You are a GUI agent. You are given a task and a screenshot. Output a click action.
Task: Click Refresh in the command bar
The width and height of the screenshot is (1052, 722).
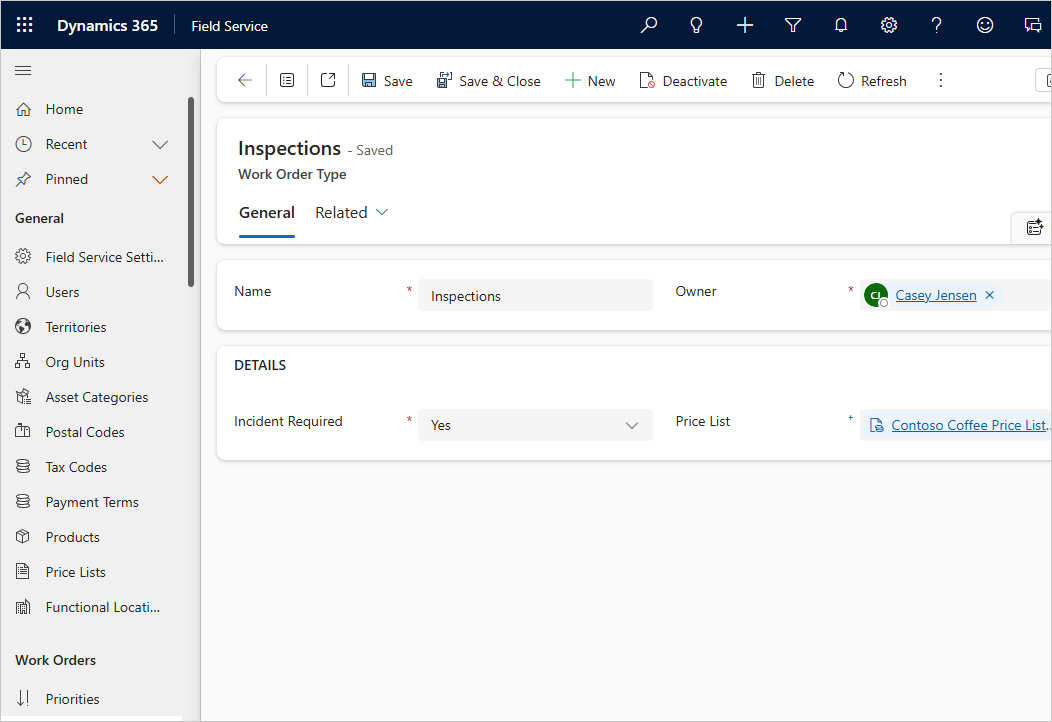(x=872, y=81)
